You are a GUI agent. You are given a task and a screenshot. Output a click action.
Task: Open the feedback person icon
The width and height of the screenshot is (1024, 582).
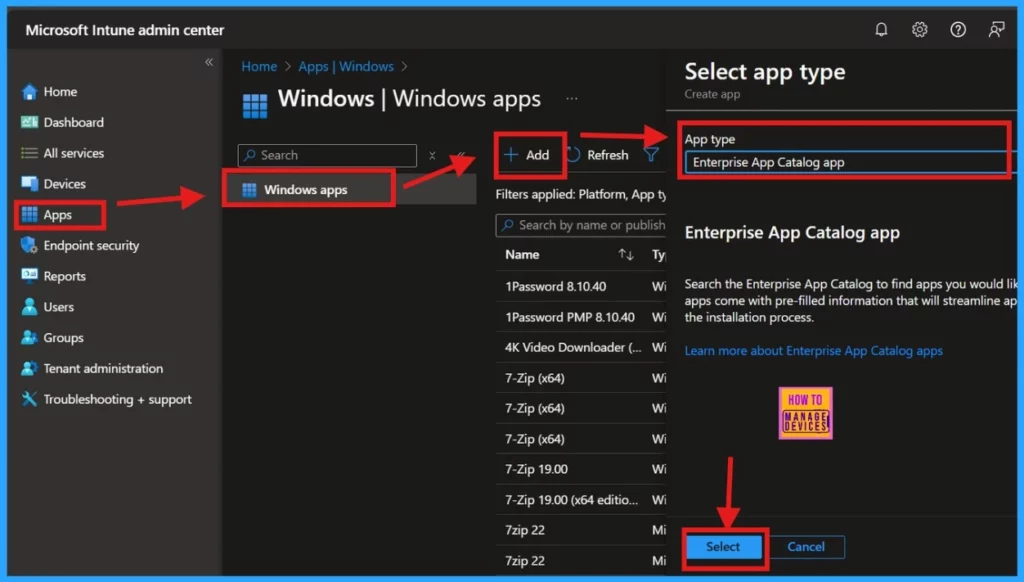[x=996, y=29]
